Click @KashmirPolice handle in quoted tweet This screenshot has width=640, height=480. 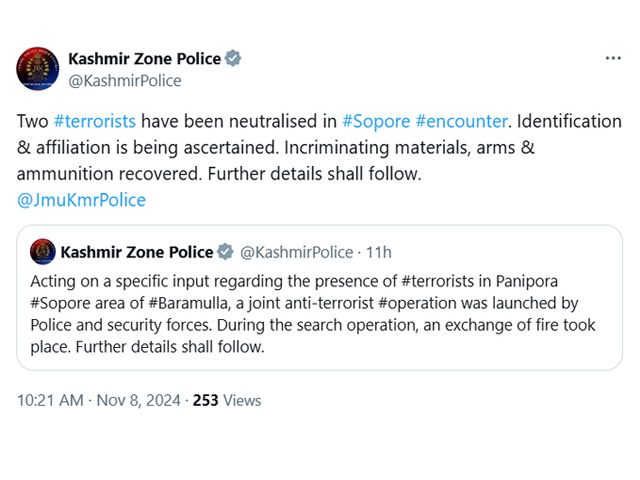[x=297, y=252]
